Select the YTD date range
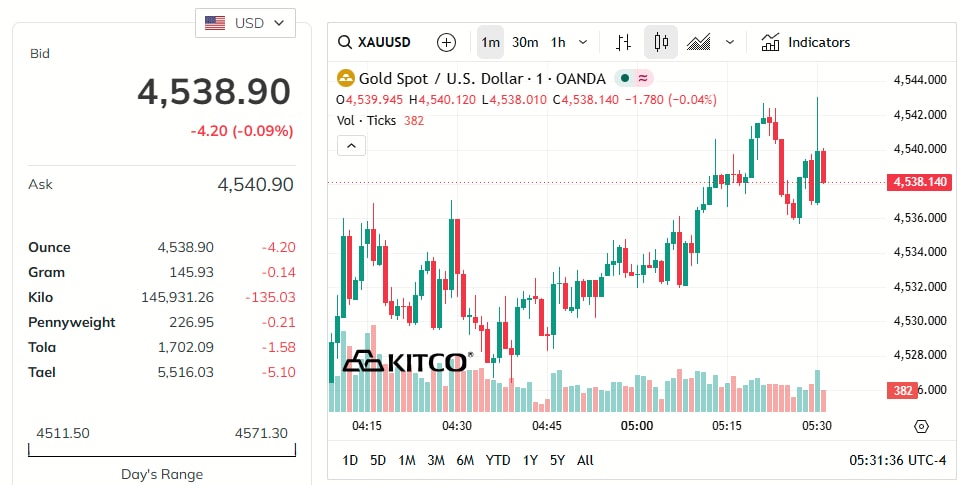The width and height of the screenshot is (962, 485). pyautogui.click(x=498, y=460)
